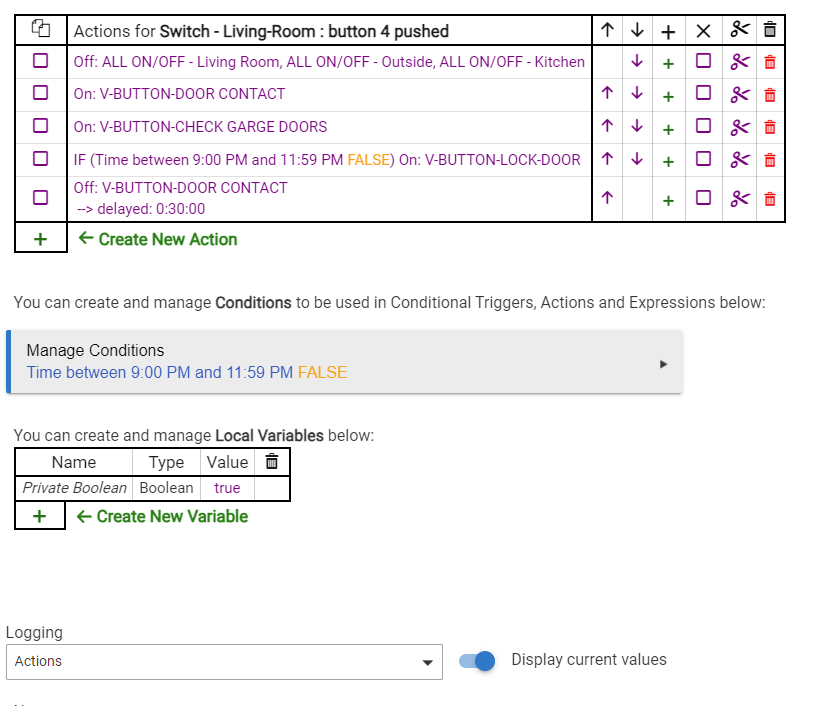Cut the IF Time between action with scissors

click(x=739, y=159)
